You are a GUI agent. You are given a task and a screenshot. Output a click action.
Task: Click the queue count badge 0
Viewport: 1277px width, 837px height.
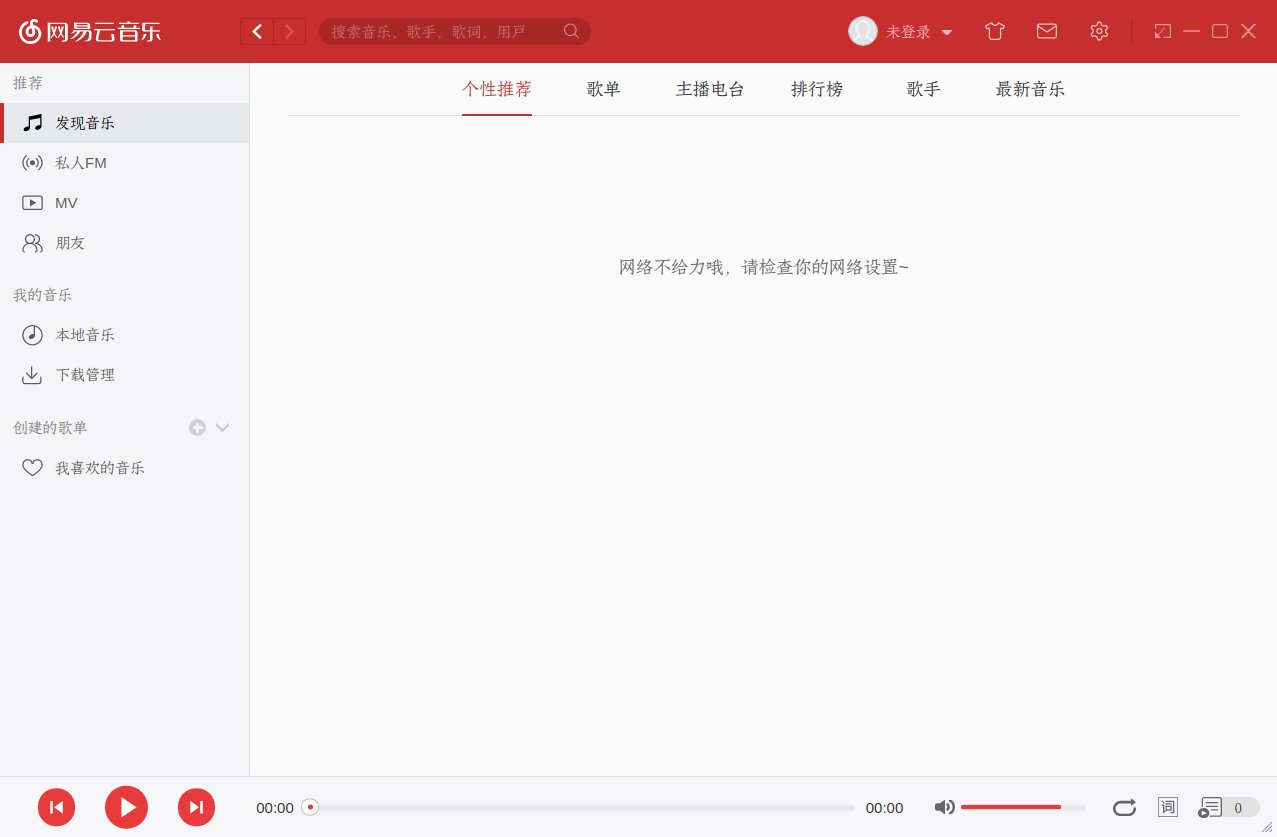[x=1239, y=808]
